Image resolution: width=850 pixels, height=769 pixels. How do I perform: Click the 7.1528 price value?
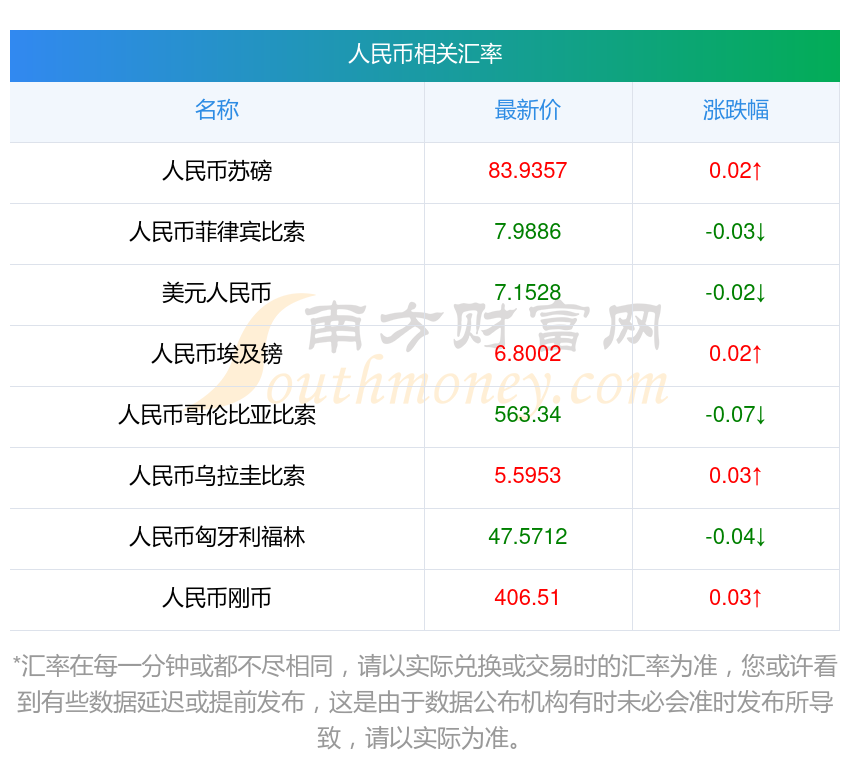tap(528, 293)
